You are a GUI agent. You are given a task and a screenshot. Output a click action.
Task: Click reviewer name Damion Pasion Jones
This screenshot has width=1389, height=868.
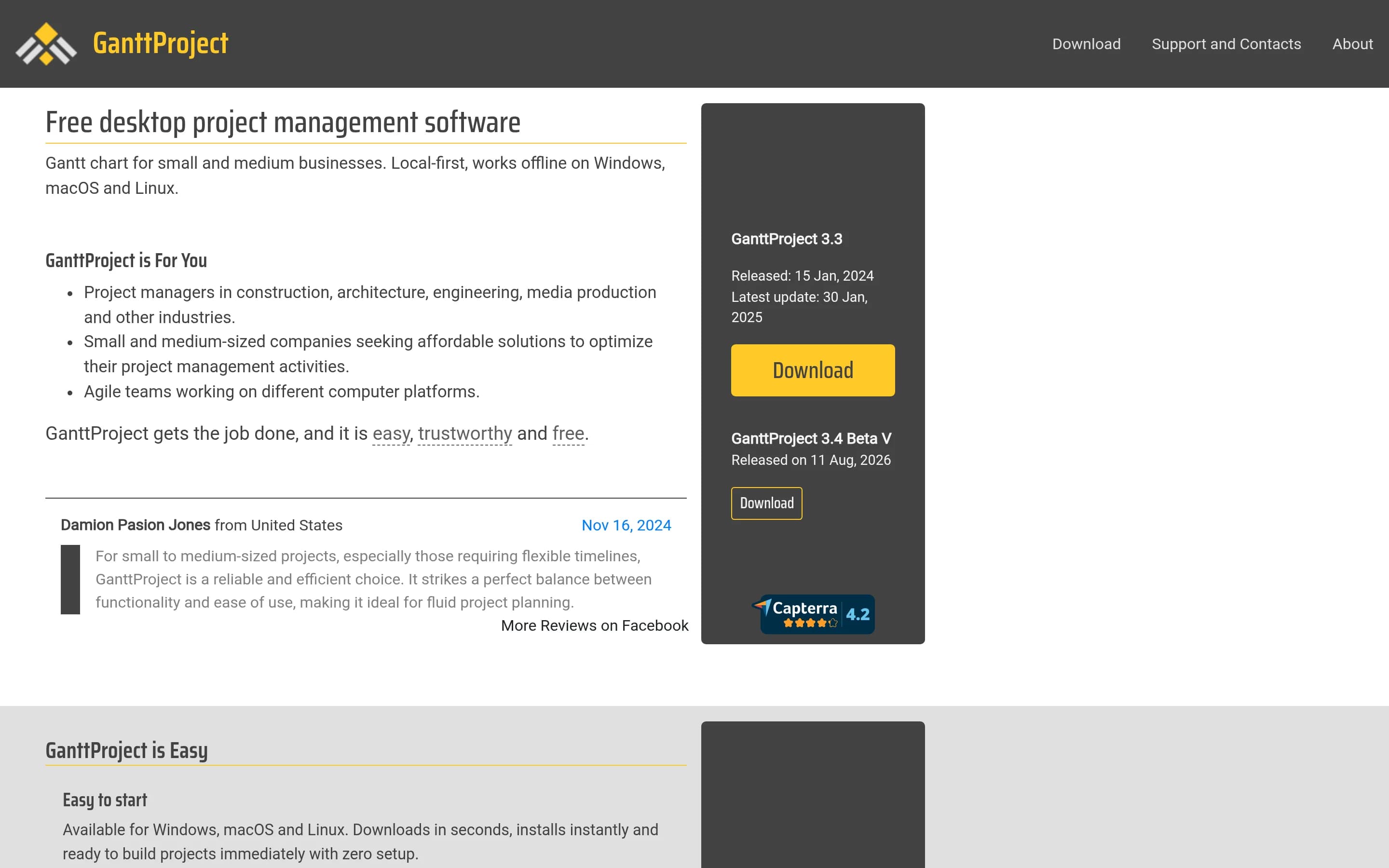point(136,525)
